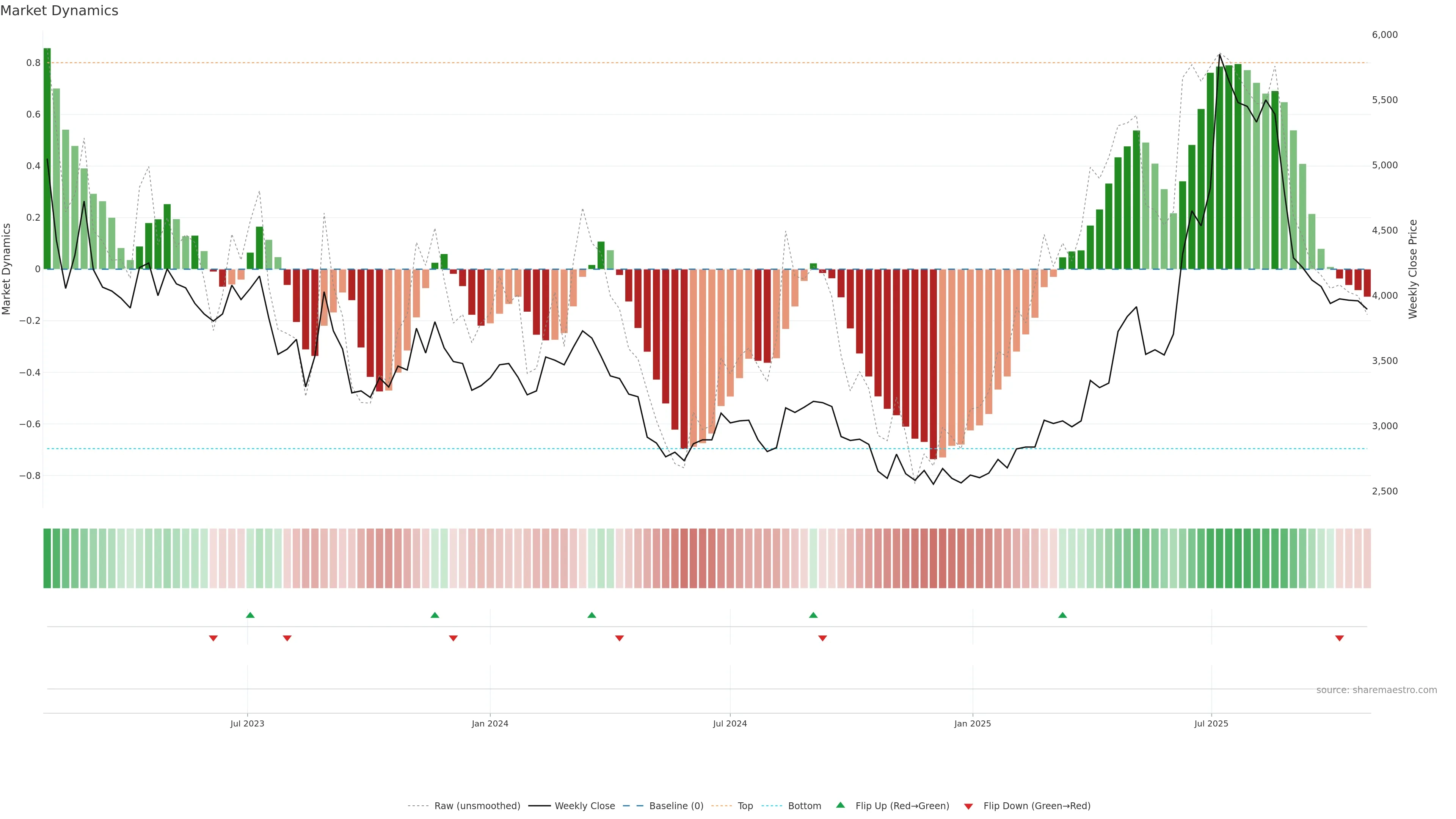Viewport: 1456px width, 819px height.
Task: Click the Market Dynamics chart title
Action: point(60,11)
